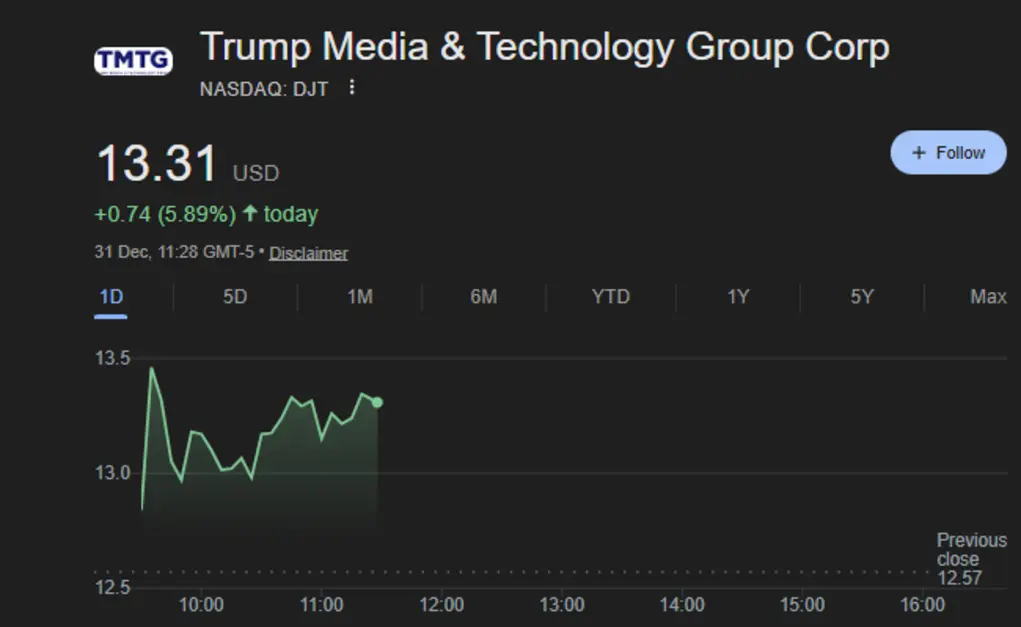Select the 5Y chart range

tap(862, 297)
